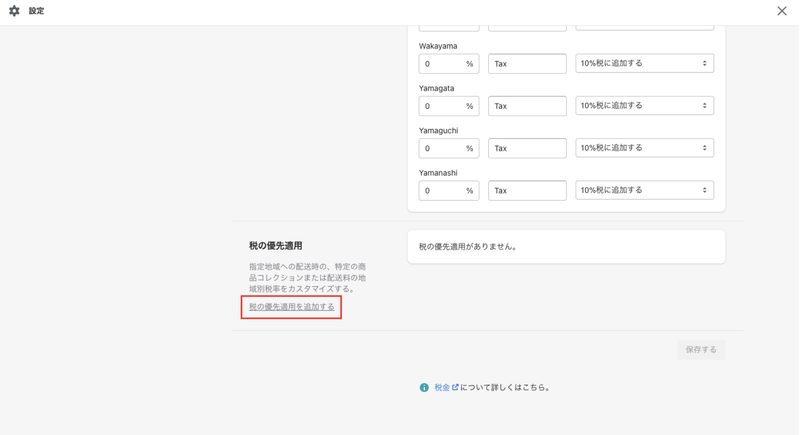This screenshot has height=435, width=800.
Task: Edit Yamanashi tax rate percentage field
Action: pyautogui.click(x=449, y=191)
